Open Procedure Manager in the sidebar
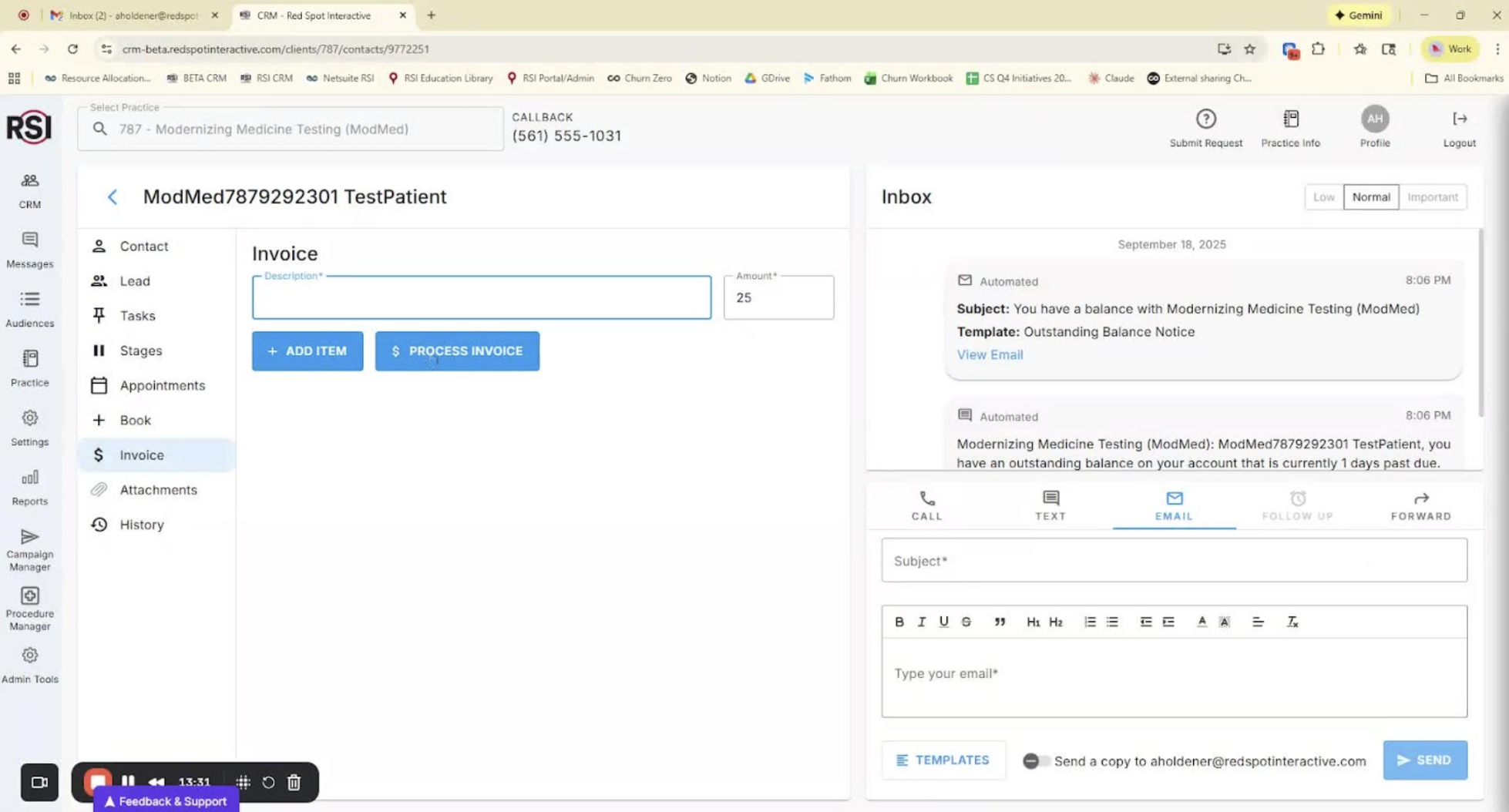Screen dimensions: 1509x812 [29, 609]
